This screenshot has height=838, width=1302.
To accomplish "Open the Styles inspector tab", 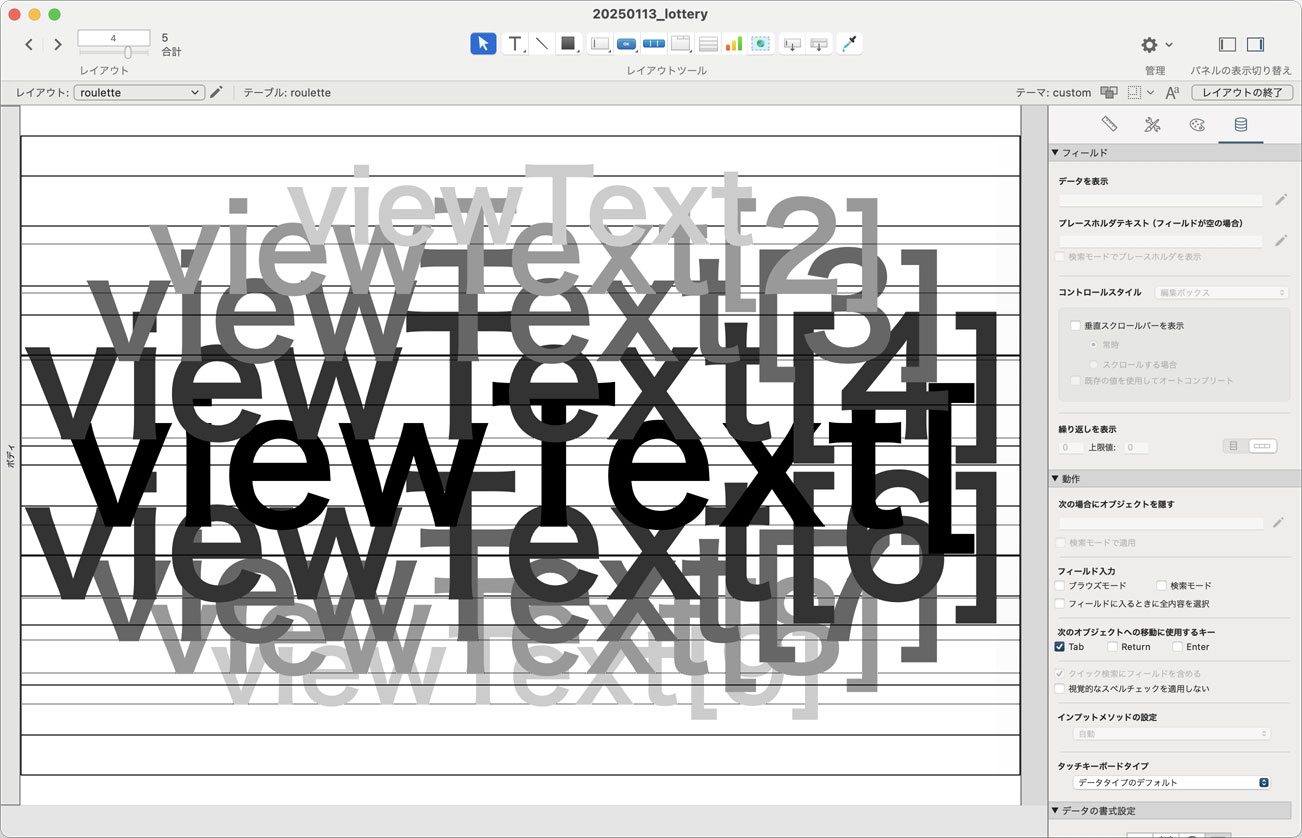I will click(x=1152, y=124).
